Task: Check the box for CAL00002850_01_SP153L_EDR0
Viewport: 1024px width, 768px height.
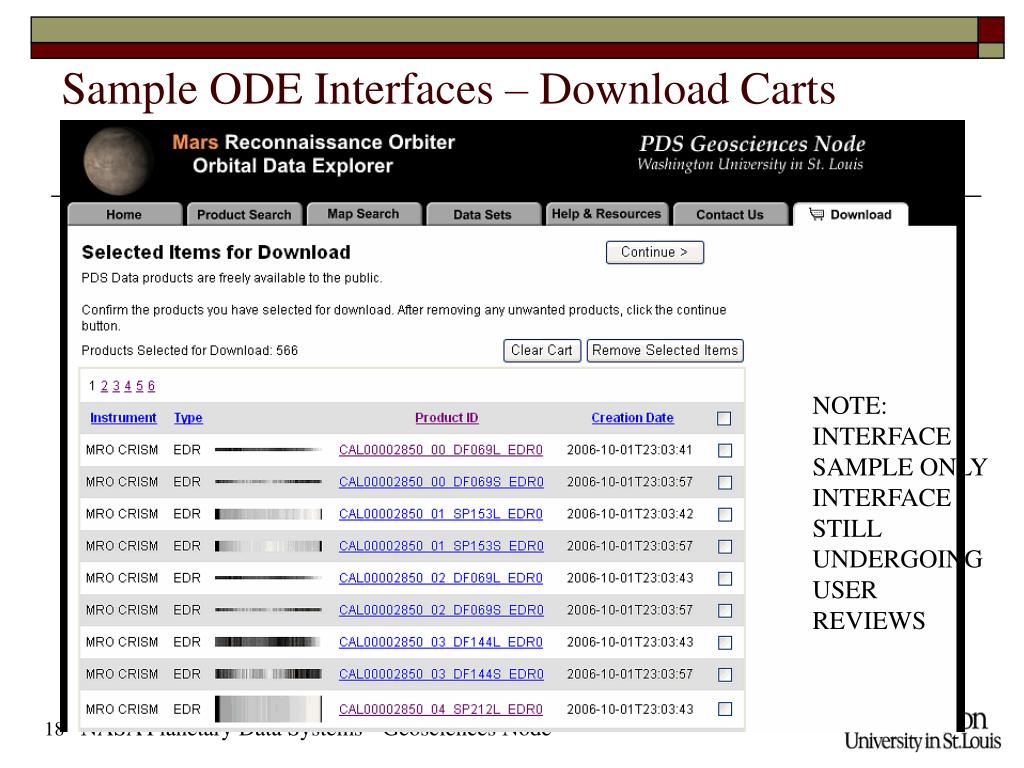Action: (725, 515)
